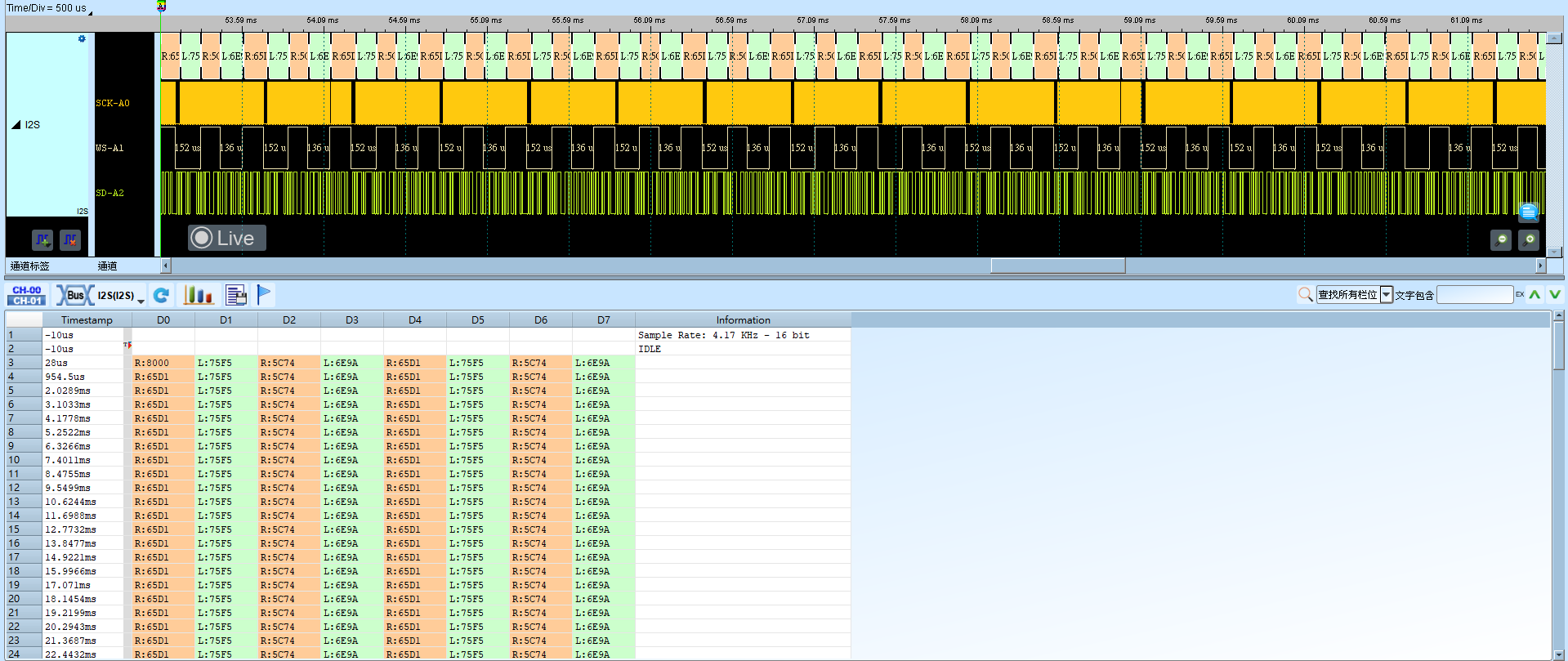Image resolution: width=1568 pixels, height=661 pixels.
Task: Find previous match with green up arrow
Action: (x=1535, y=295)
